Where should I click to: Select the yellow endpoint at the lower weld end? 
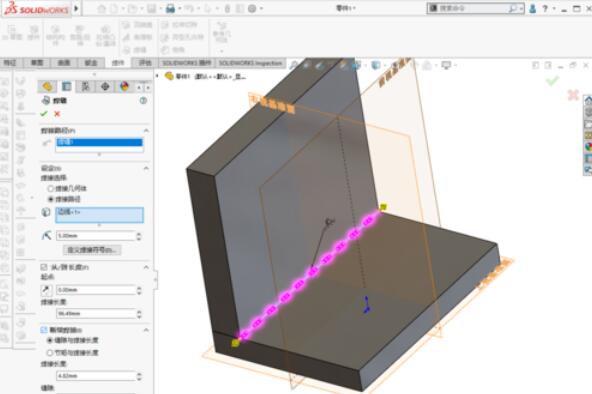pos(235,343)
